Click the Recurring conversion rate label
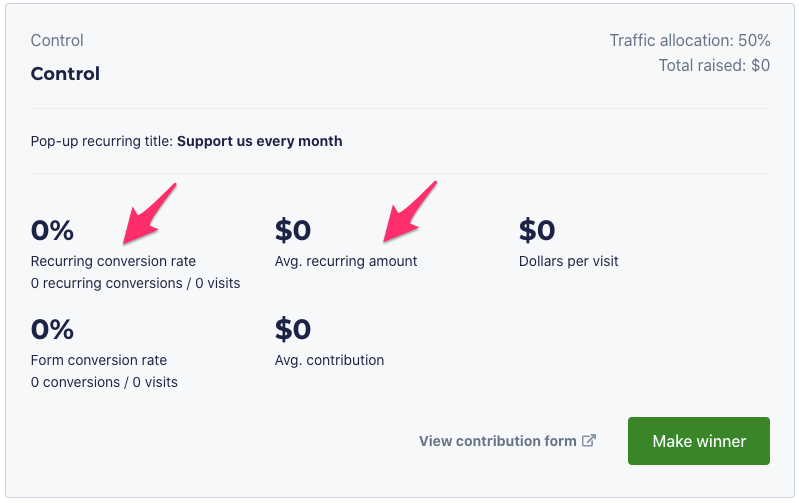 [113, 261]
